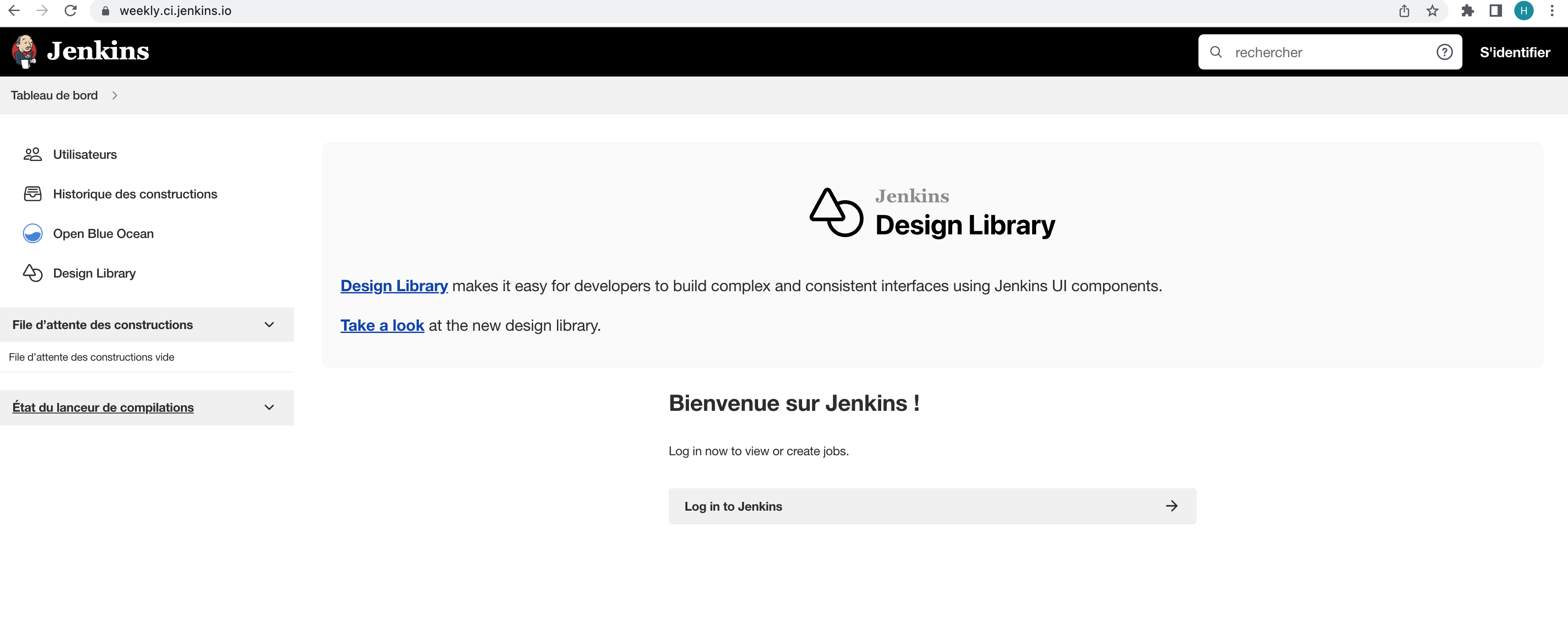Screen dimensions: 1568x629
Task: Open the Design Library sidebar entry
Action: pos(94,273)
